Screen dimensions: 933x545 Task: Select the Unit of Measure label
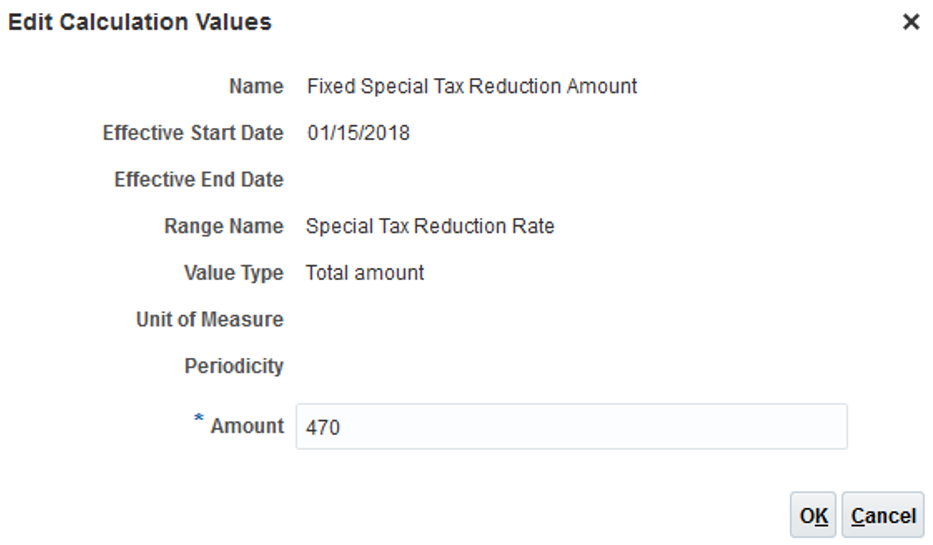click(x=210, y=320)
